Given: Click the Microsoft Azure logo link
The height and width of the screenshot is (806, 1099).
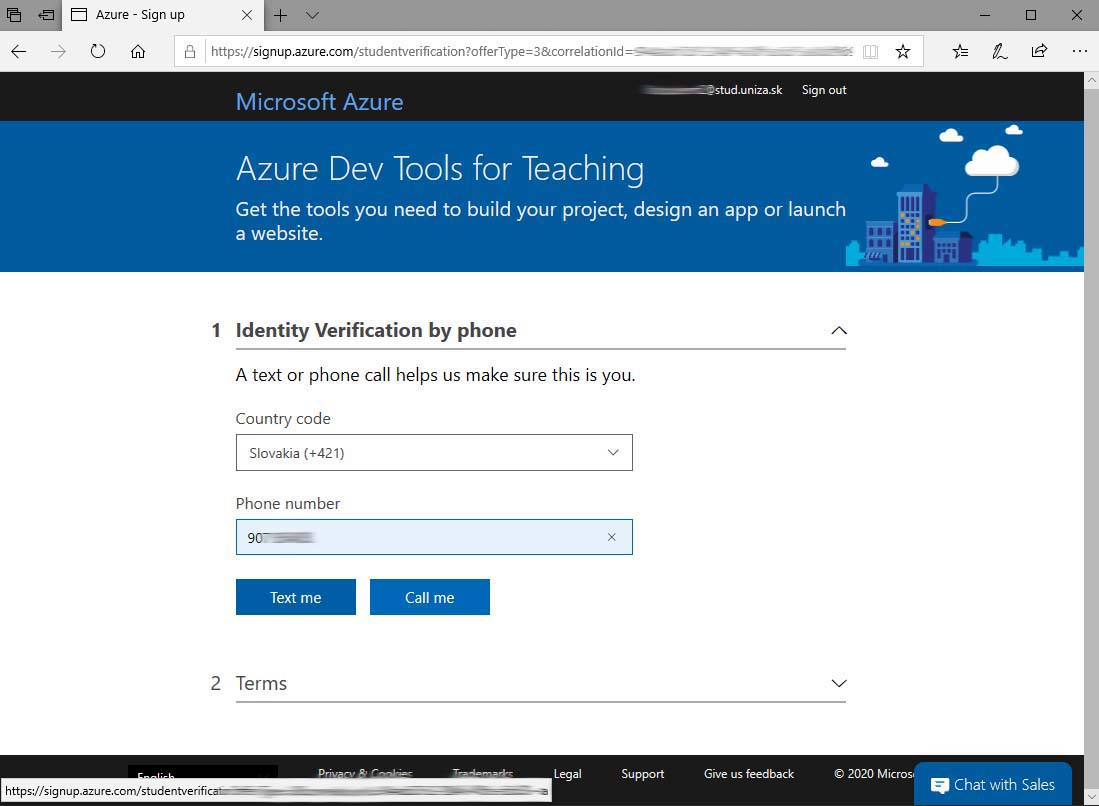Looking at the screenshot, I should tap(320, 102).
